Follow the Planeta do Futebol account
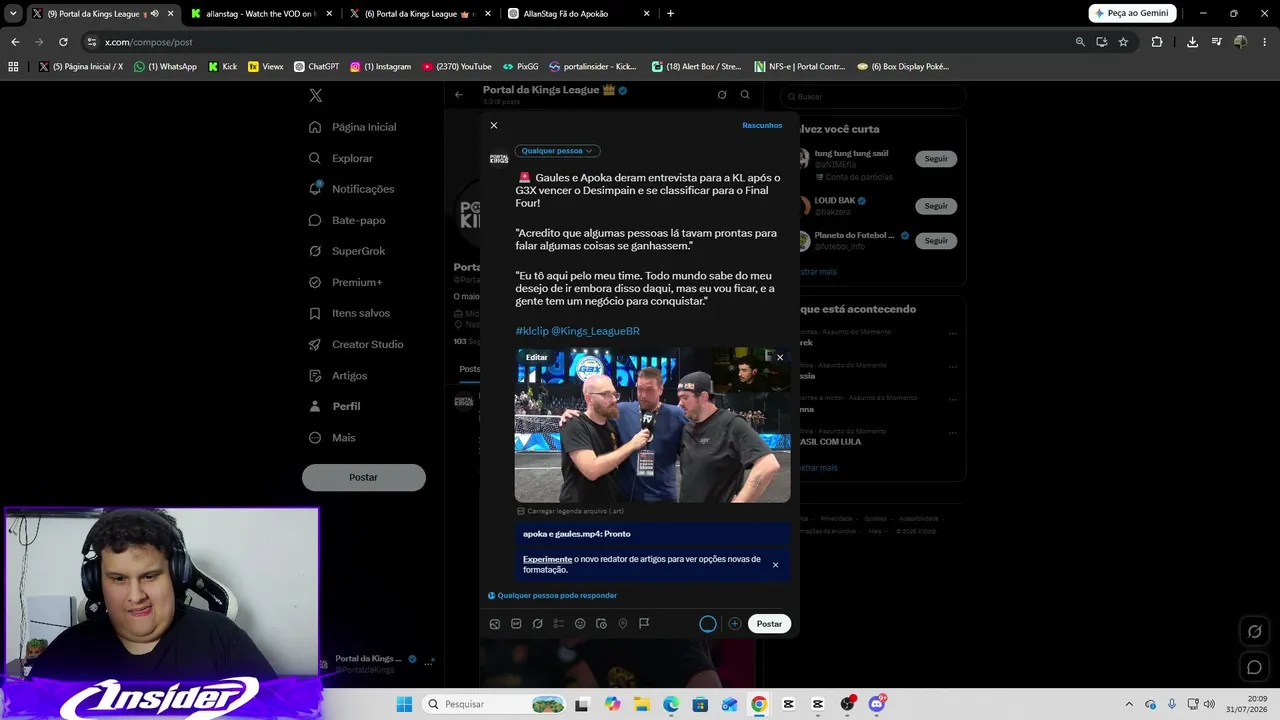 tap(936, 240)
